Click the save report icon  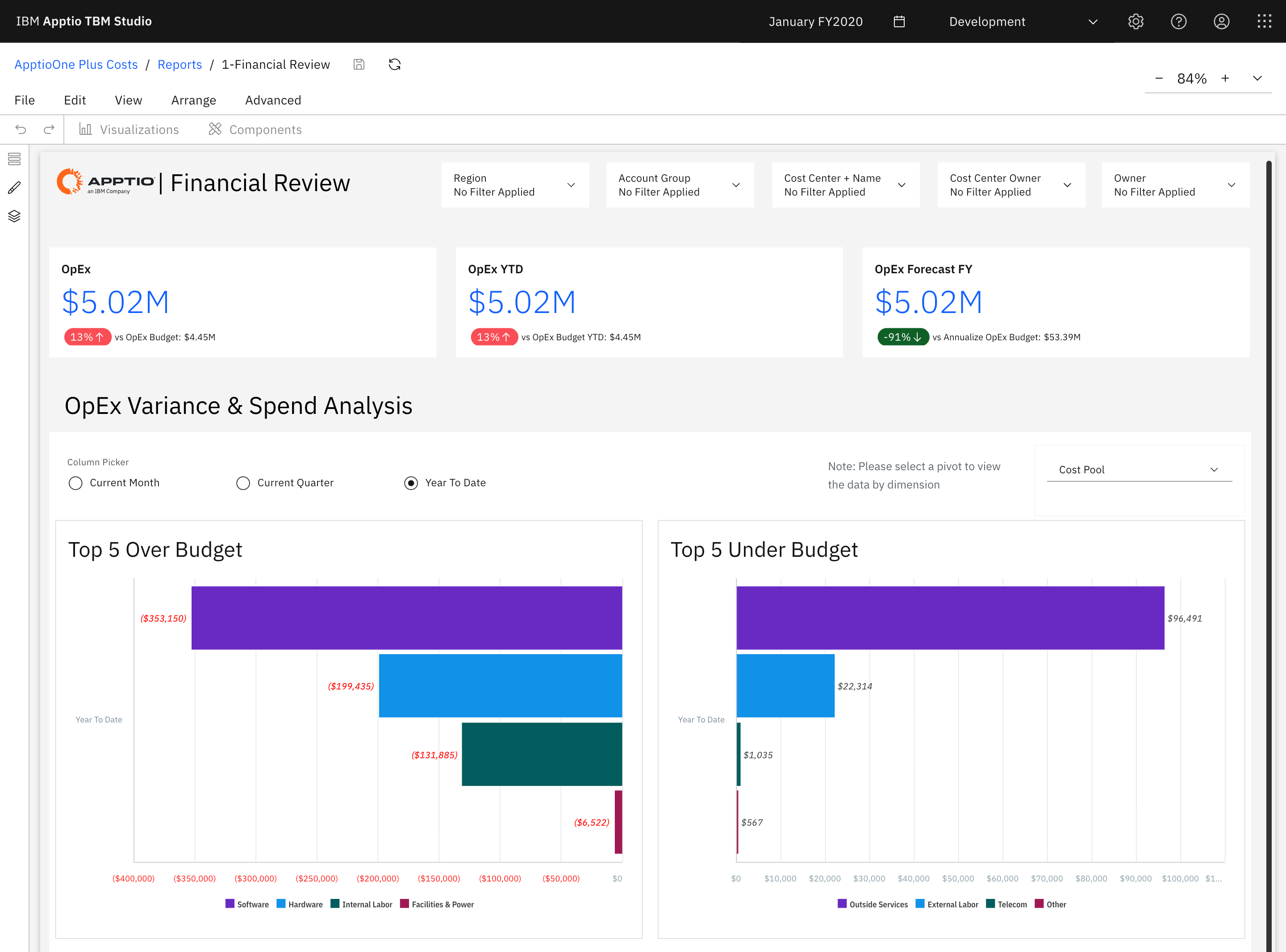(x=359, y=65)
